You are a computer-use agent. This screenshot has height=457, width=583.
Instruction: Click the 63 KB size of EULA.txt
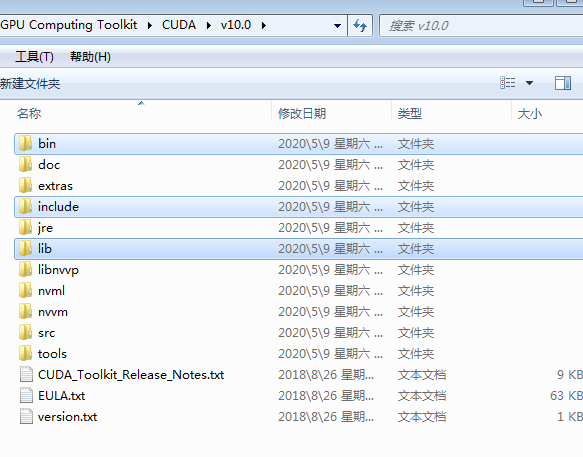tap(566, 395)
